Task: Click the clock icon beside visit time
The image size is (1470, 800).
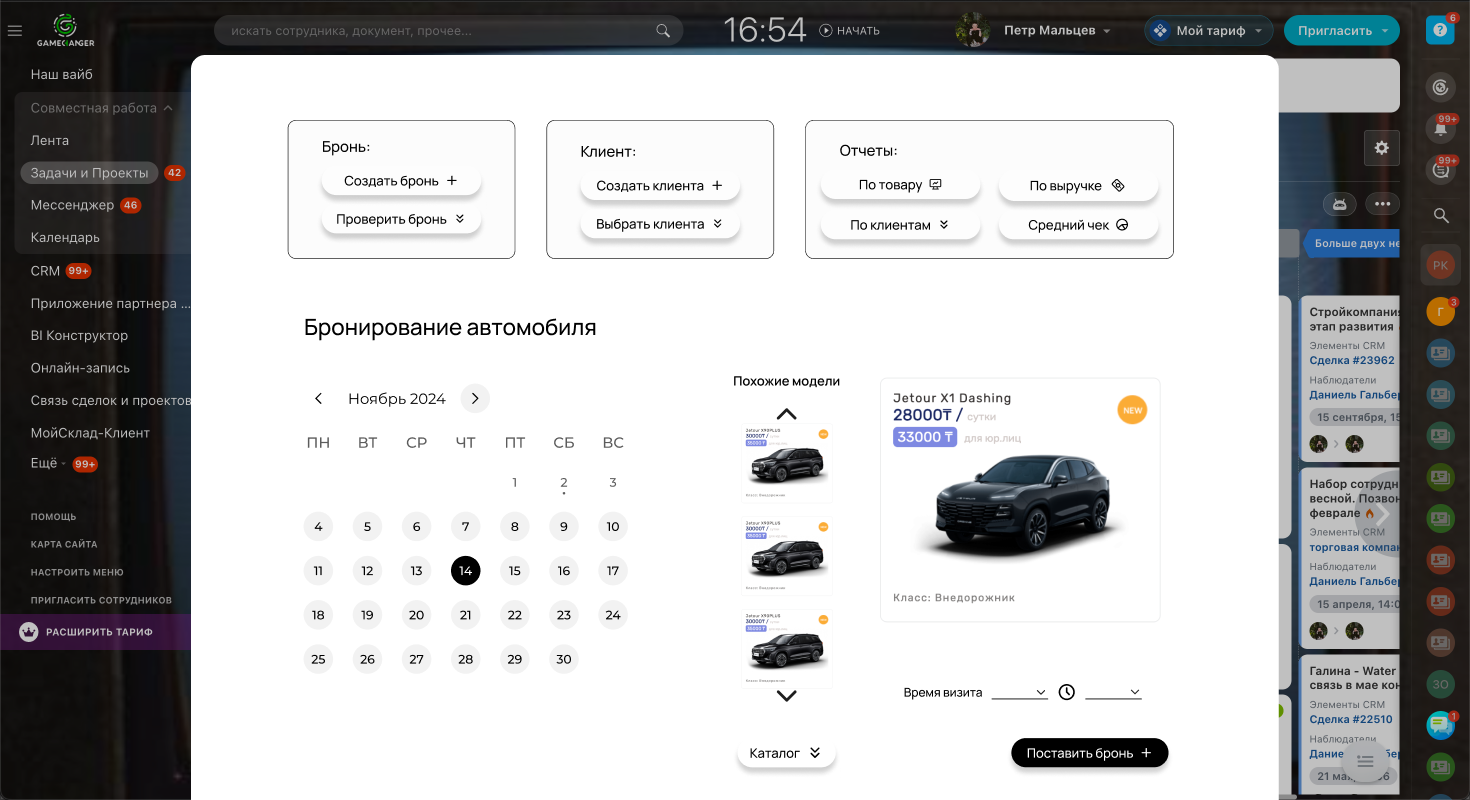Action: [x=1067, y=692]
